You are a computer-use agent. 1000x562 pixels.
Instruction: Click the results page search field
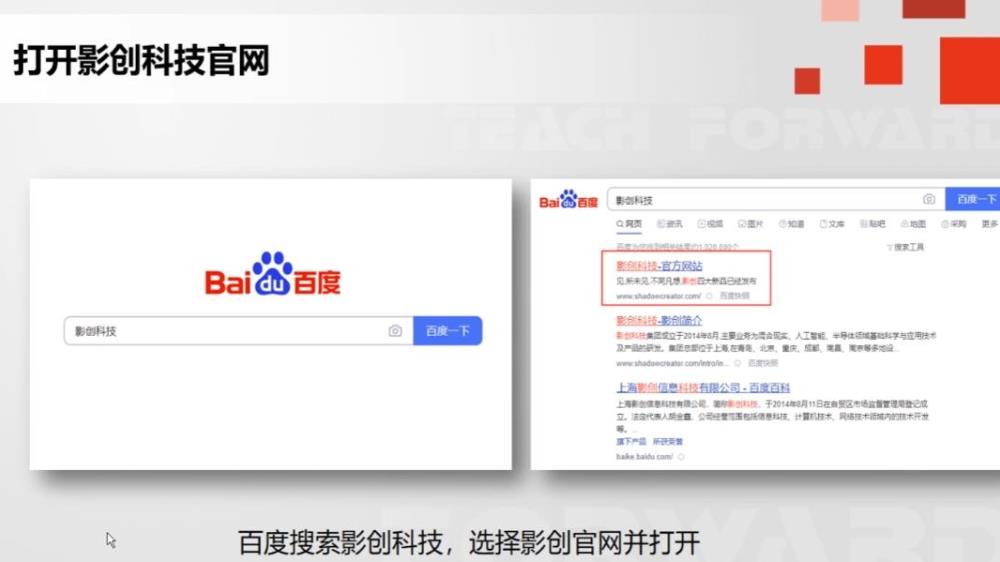(776, 200)
